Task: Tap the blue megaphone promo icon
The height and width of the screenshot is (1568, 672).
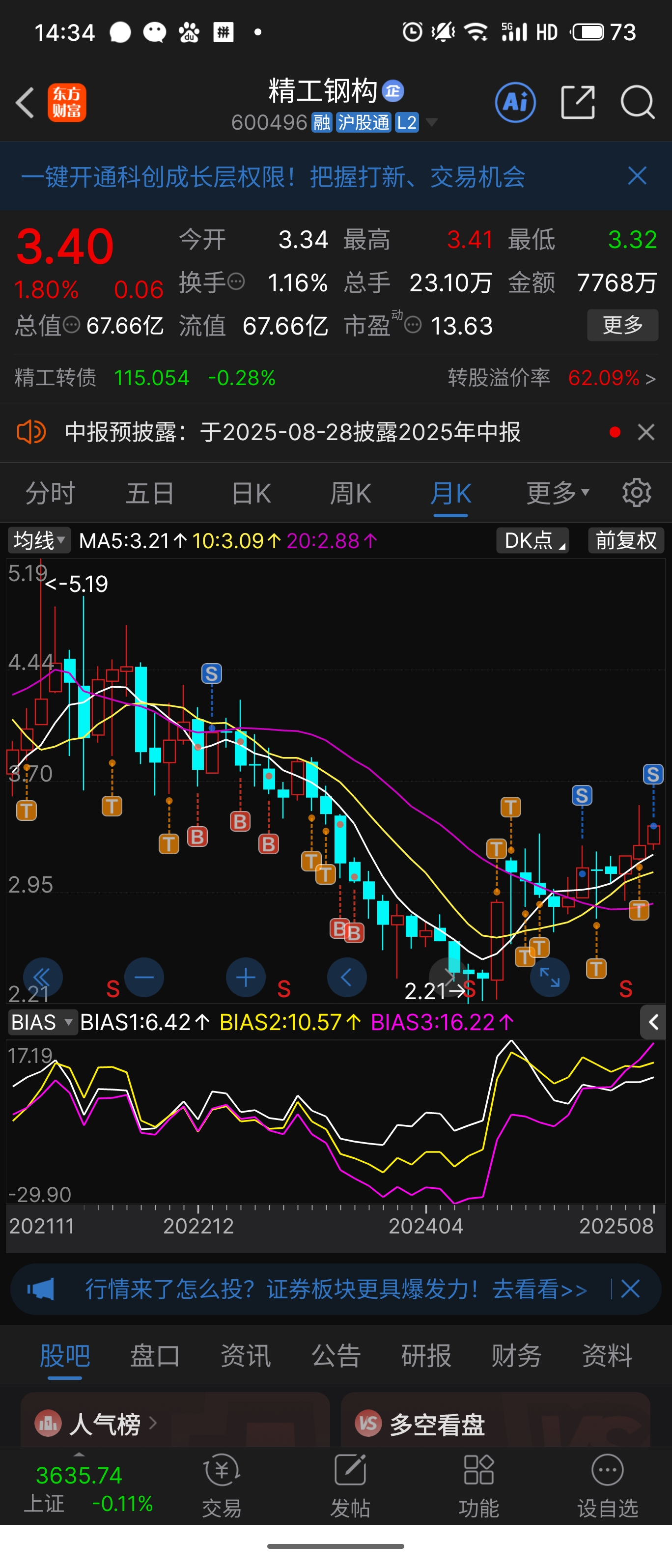Action: 41,1288
